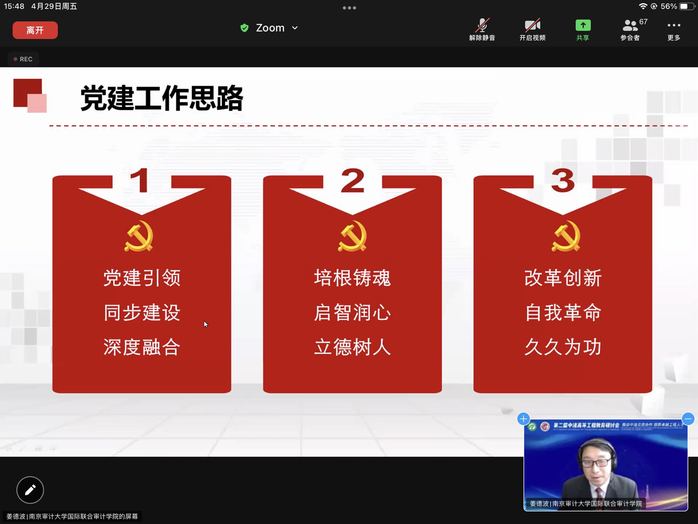Open the pencil annotation tool
The image size is (698, 524).
click(30, 490)
